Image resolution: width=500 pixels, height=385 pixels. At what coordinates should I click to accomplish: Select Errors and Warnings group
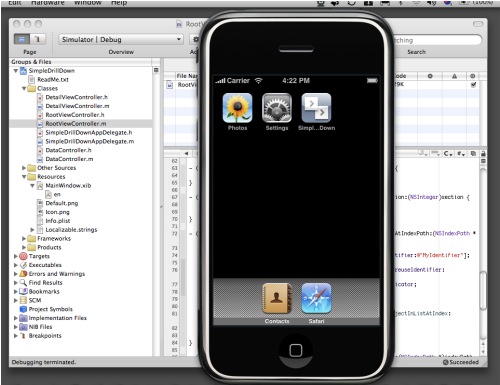pos(57,274)
